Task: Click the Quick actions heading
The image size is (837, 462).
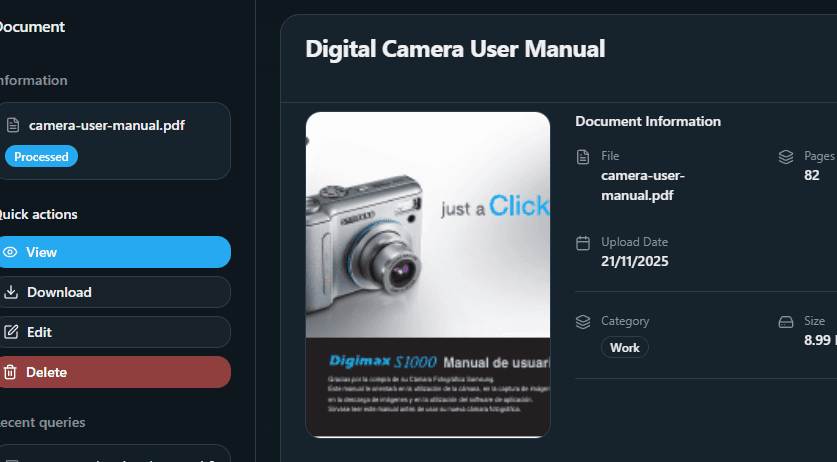Action: [x=37, y=214]
